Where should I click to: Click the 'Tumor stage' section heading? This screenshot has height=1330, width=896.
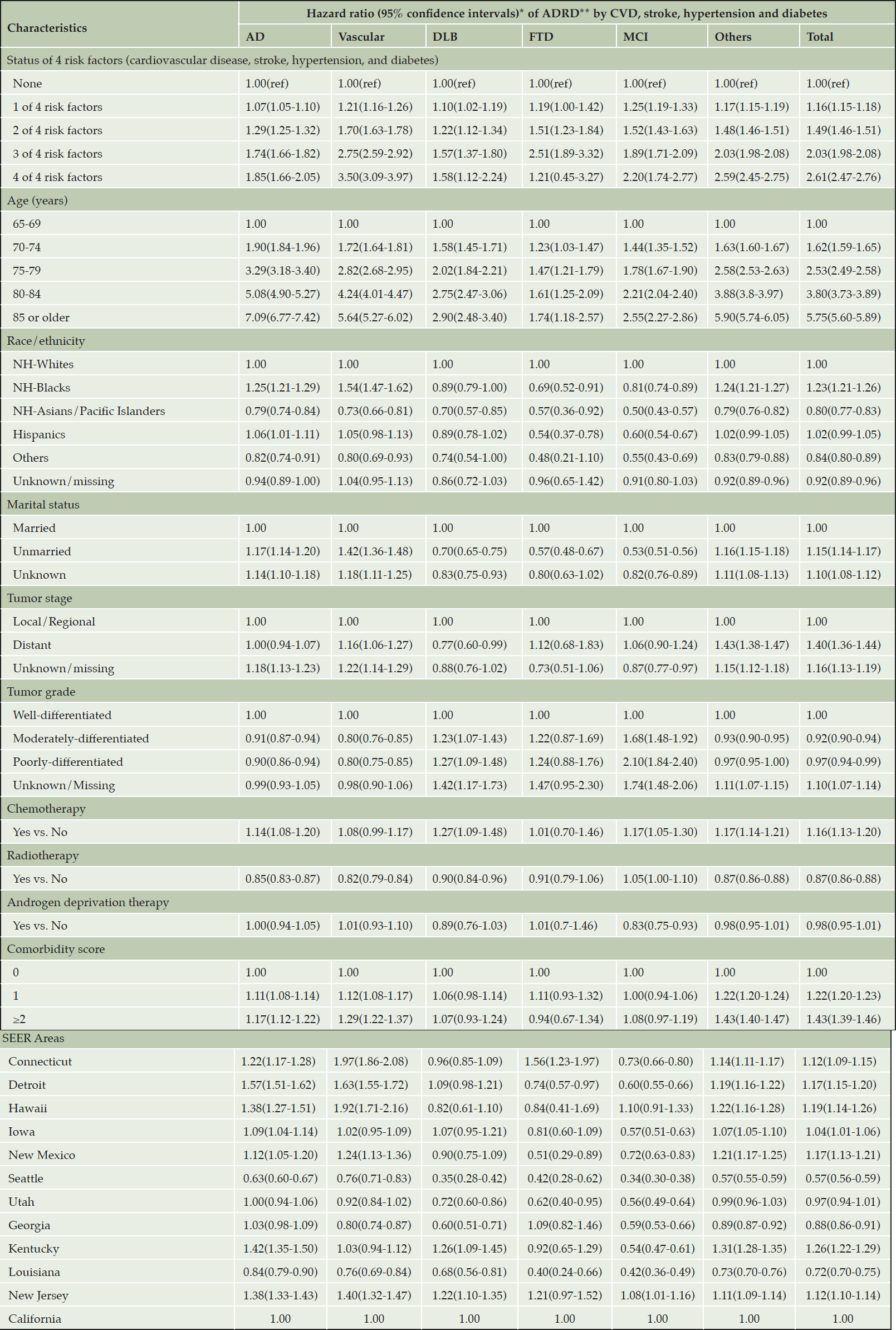tap(40, 598)
